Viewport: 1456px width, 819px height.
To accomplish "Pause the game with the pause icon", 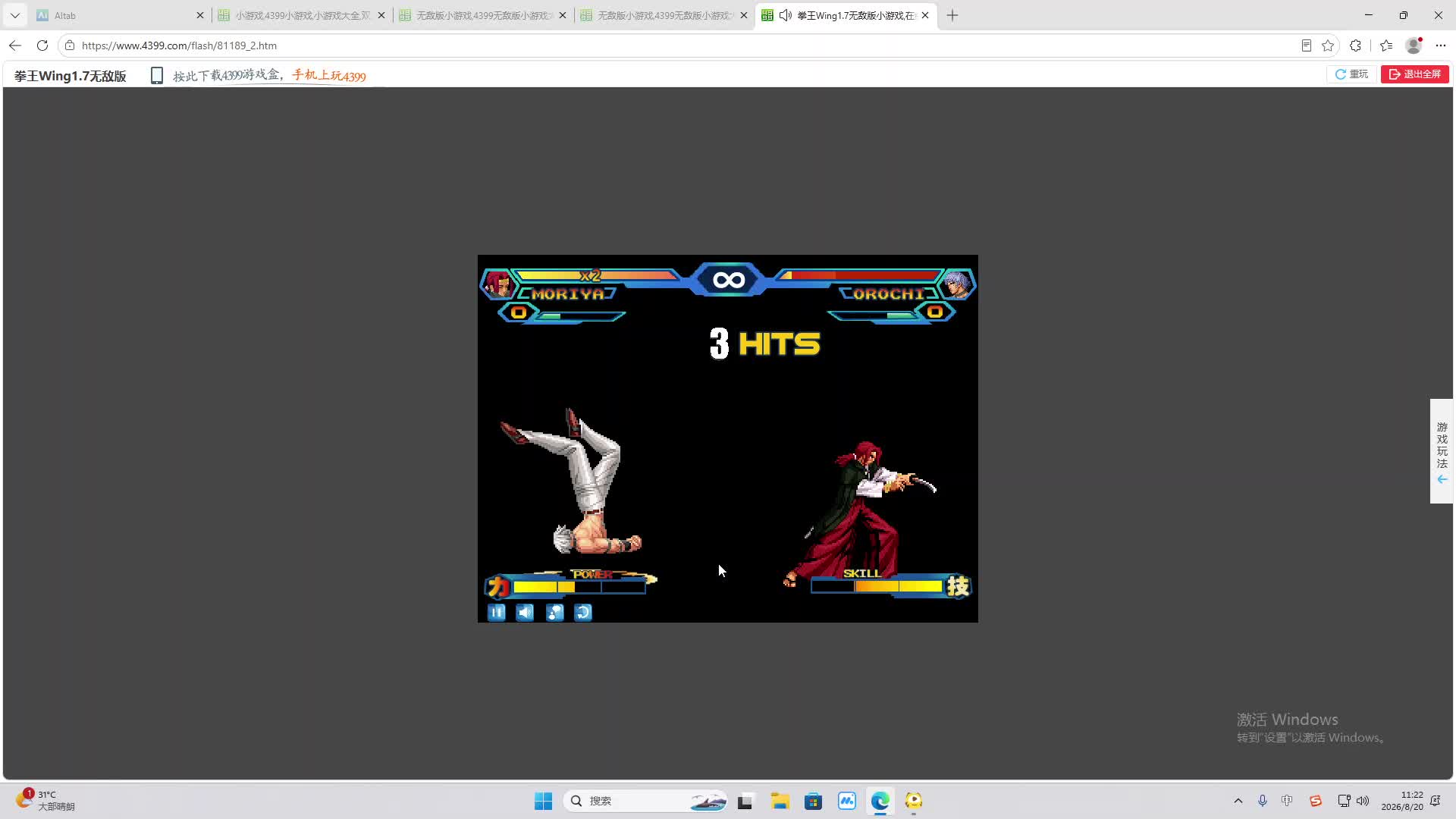I will [497, 612].
